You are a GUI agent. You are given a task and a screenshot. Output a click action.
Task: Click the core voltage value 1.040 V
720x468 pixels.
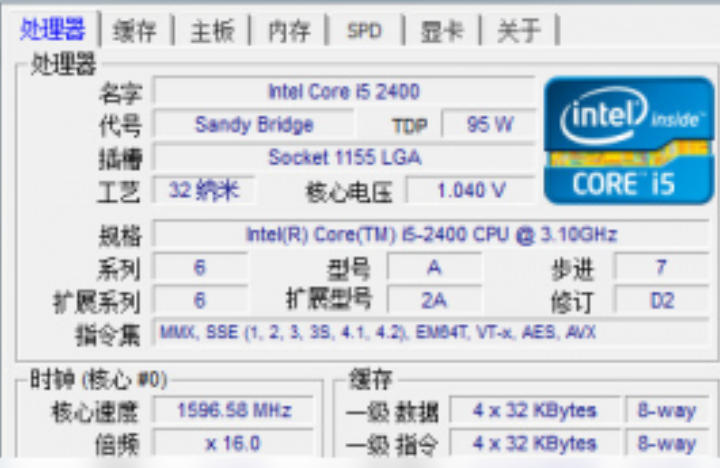tap(471, 190)
